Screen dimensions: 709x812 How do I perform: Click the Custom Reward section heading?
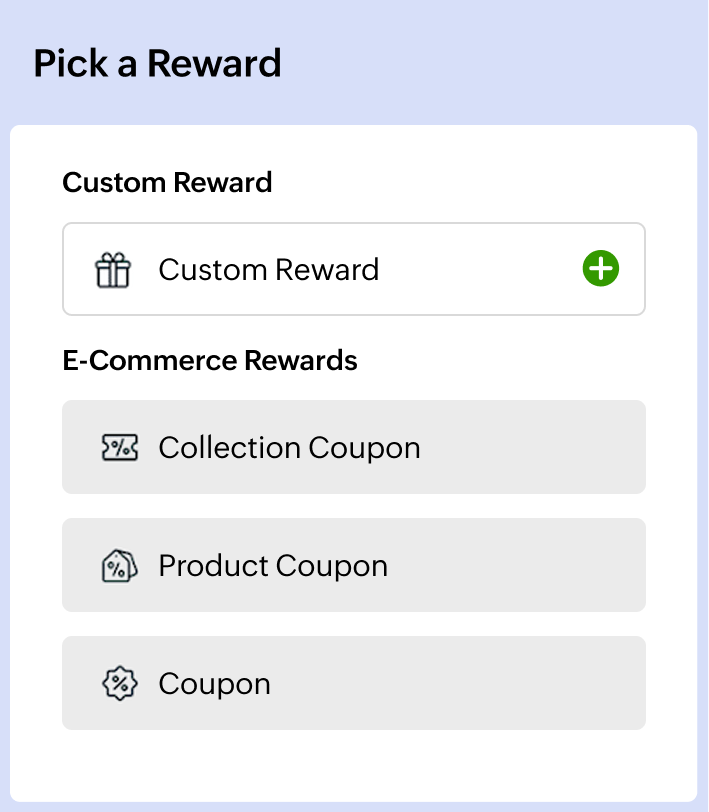tap(167, 183)
